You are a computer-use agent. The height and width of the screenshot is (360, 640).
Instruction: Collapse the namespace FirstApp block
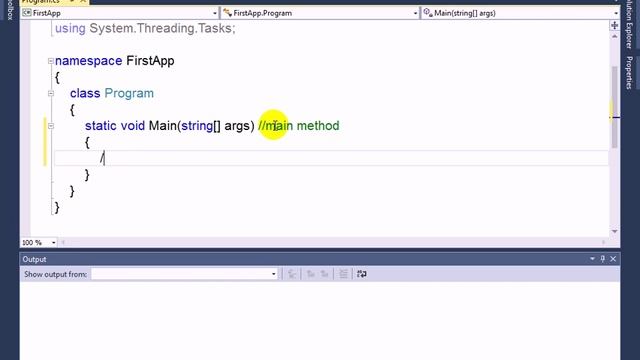(x=51, y=61)
